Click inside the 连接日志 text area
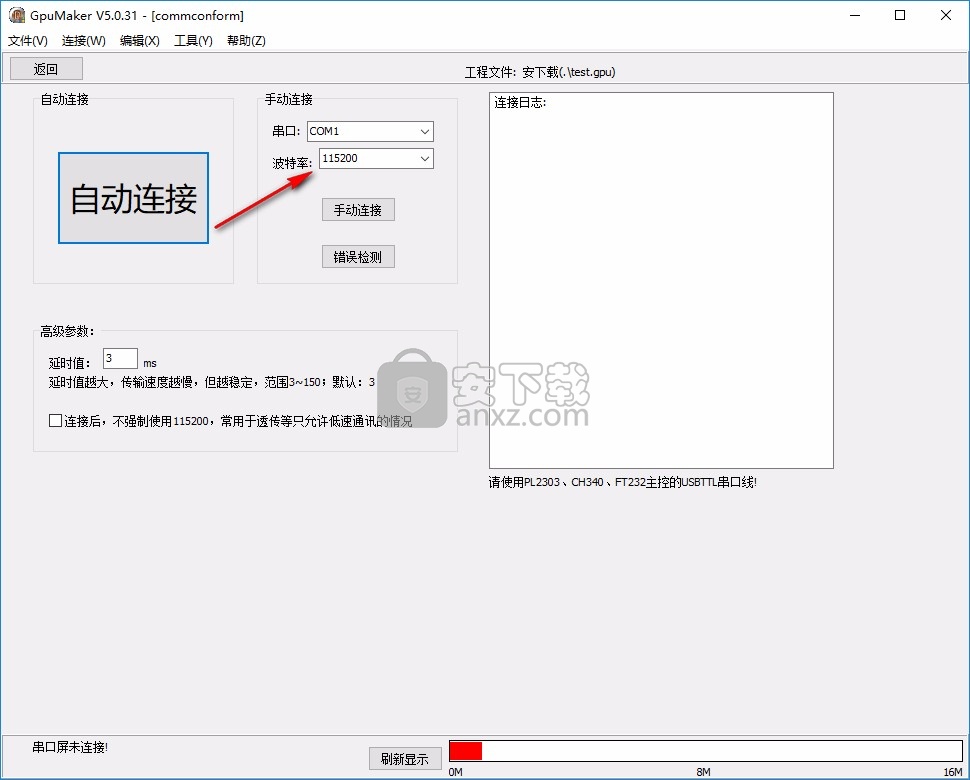Viewport: 970px width, 780px height. [x=661, y=280]
